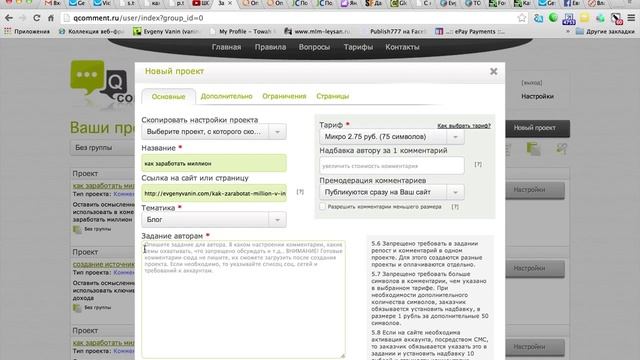This screenshot has height=360, width=640.
Task: Click the wrench tools icon in projects toolbar
Action: point(562,149)
